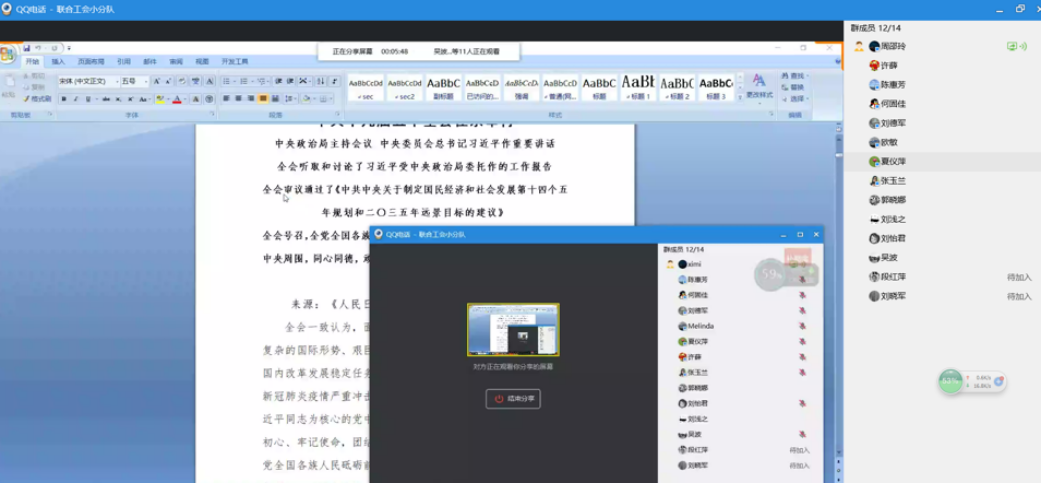Customize Quick Access toolbar dropdown arrow
The width and height of the screenshot is (1041, 483).
pyautogui.click(x=69, y=48)
